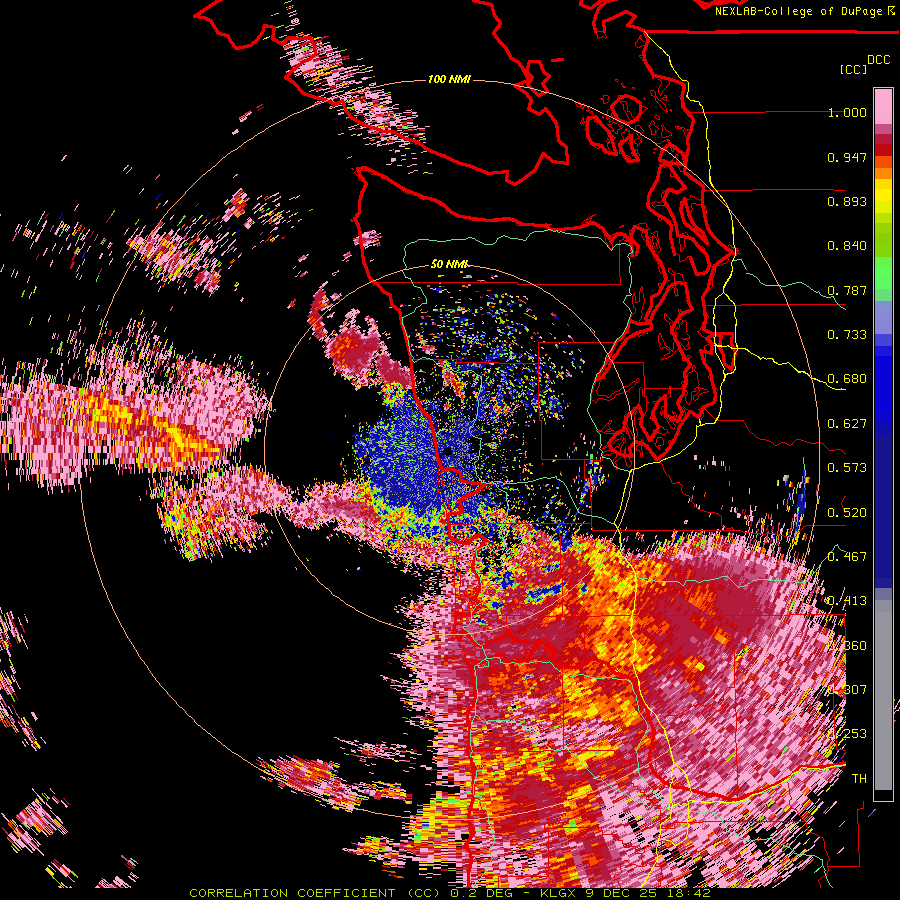This screenshot has height=900, width=900.
Task: Click the DCC [CC] scale heading
Action: click(x=864, y=64)
